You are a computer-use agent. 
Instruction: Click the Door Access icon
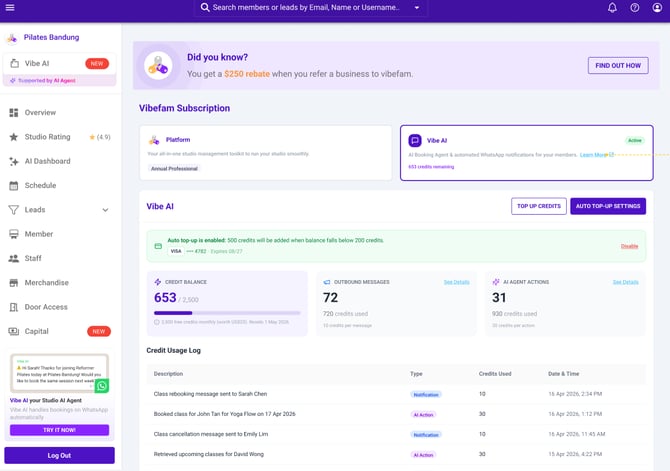pyautogui.click(x=14, y=307)
